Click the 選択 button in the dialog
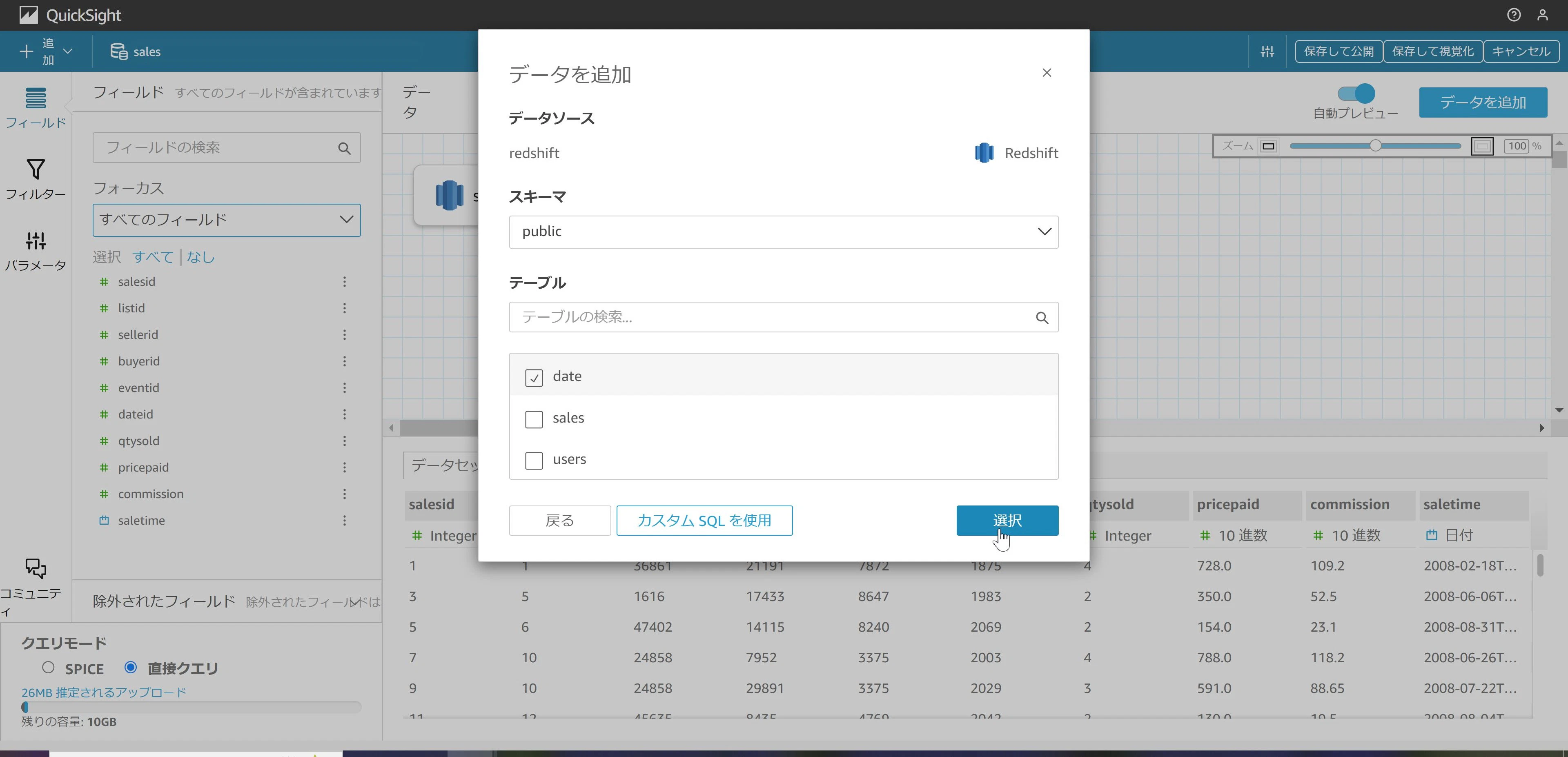This screenshot has height=757, width=1568. tap(1007, 521)
